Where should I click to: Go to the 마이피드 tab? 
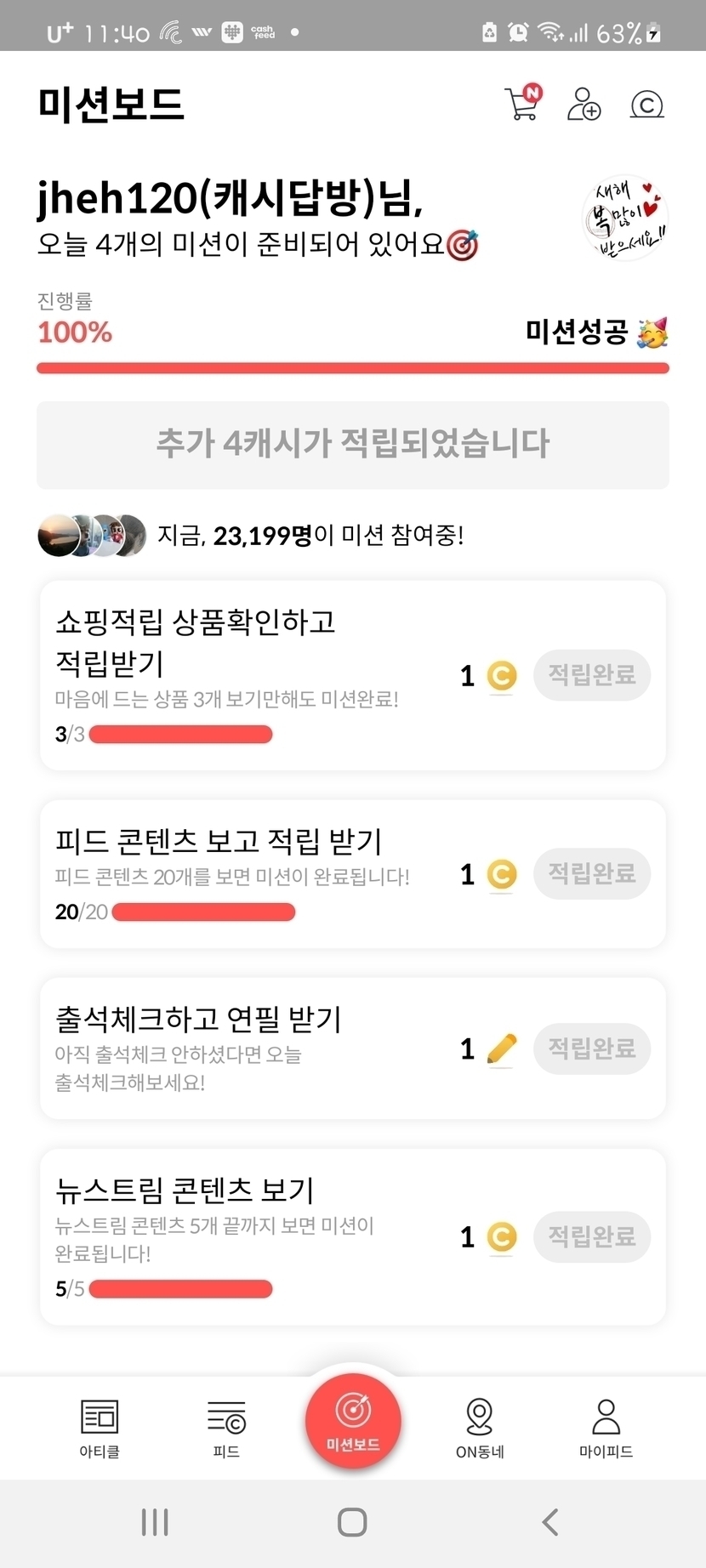click(606, 1428)
